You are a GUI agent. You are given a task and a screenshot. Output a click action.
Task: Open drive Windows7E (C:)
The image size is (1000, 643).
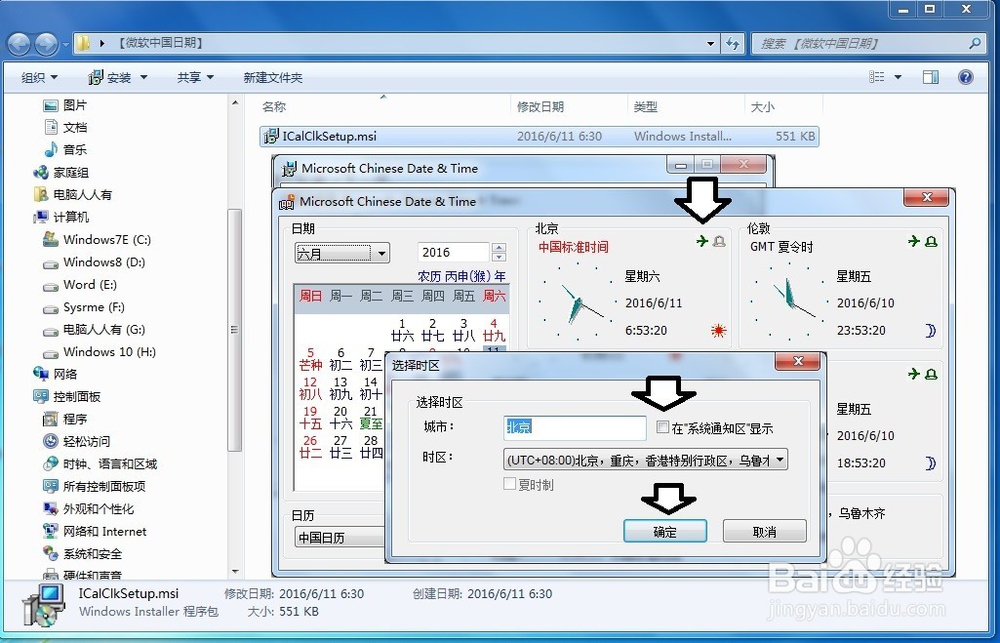[x=96, y=240]
